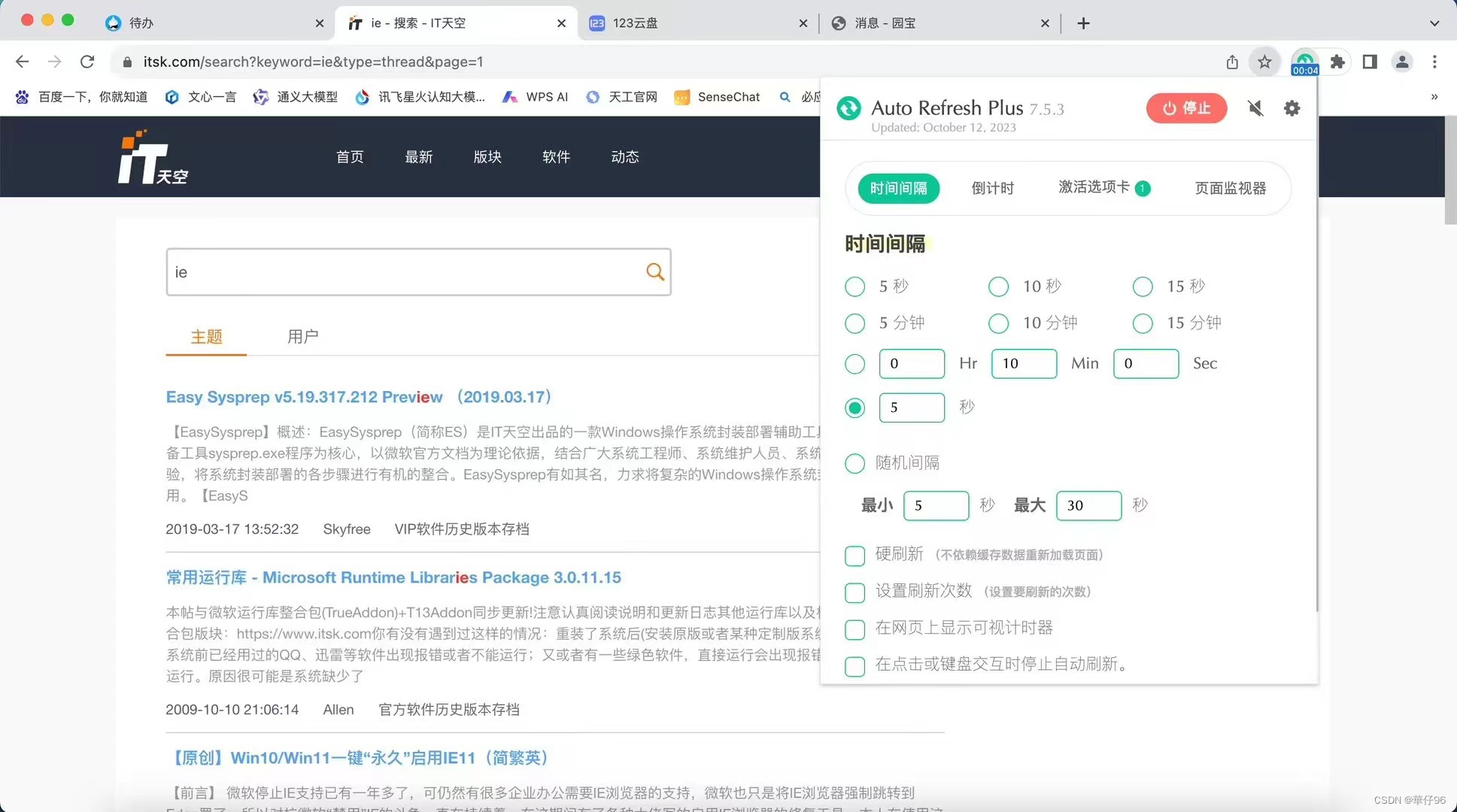
Task: Expand the hidden bookmarks overflow chevron
Action: 1434,97
